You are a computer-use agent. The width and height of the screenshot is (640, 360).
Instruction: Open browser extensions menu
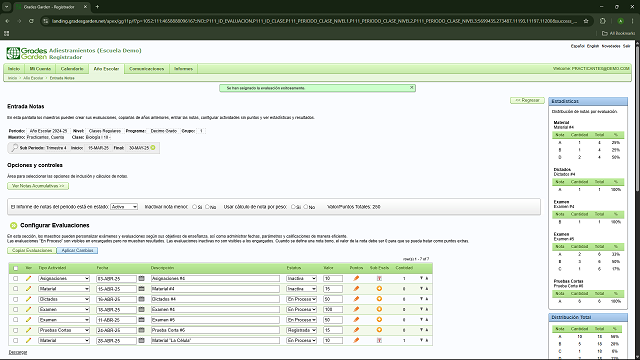(603, 21)
